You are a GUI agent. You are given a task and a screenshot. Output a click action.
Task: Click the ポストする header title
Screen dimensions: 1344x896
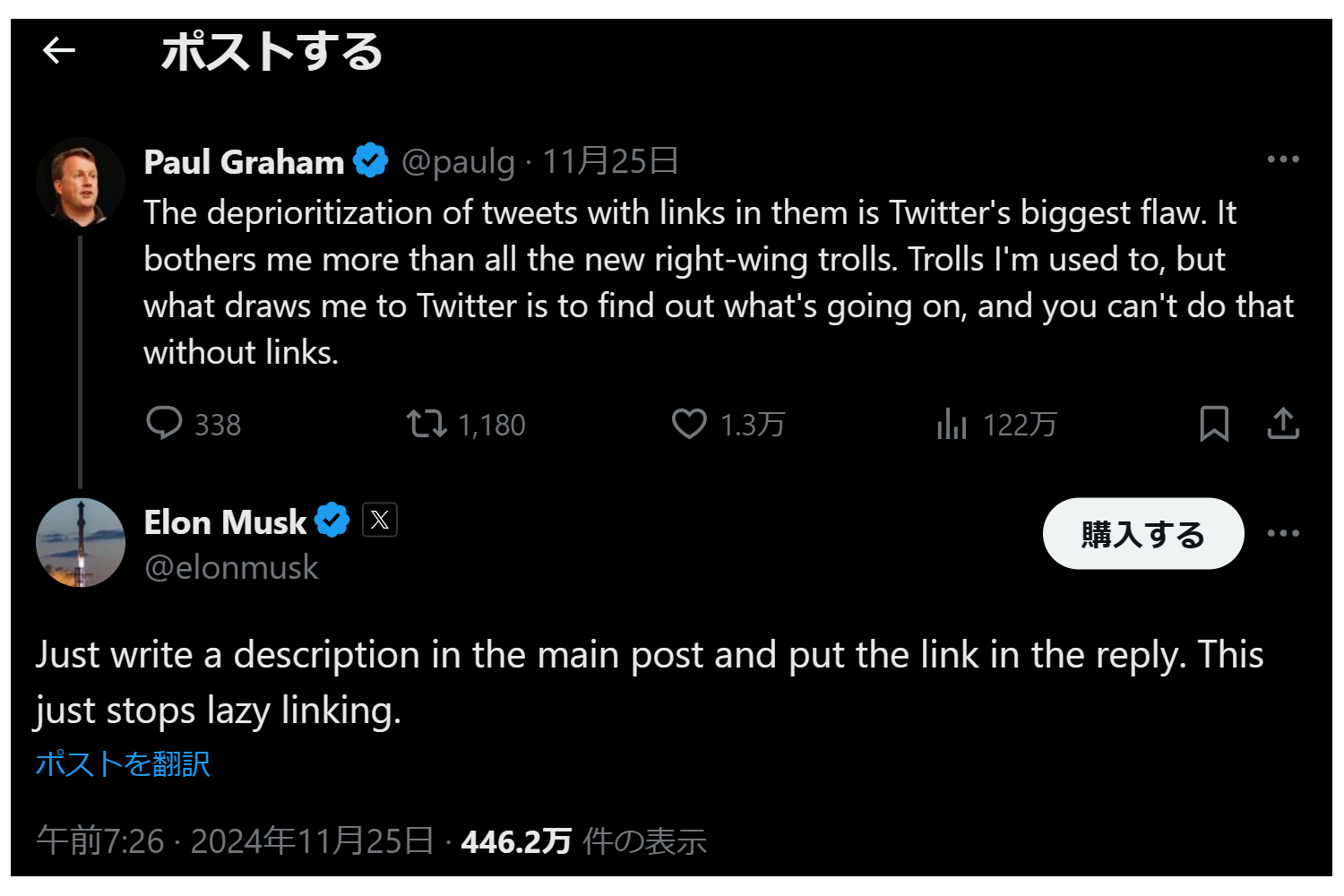click(271, 53)
